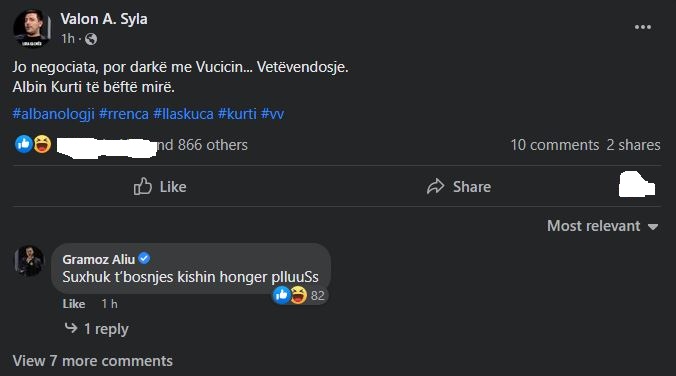
Task: Click the post's laughing reaction emoji
Action: [x=42, y=144]
